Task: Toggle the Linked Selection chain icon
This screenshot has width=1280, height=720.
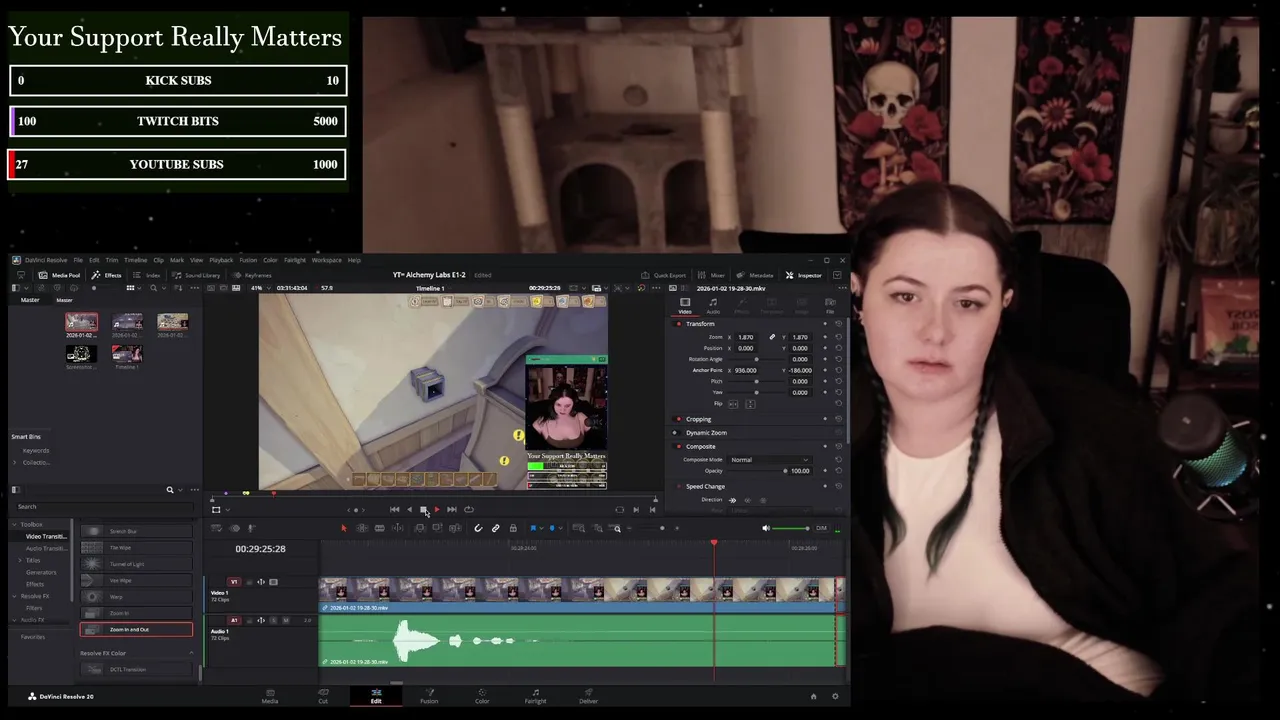Action: (496, 528)
